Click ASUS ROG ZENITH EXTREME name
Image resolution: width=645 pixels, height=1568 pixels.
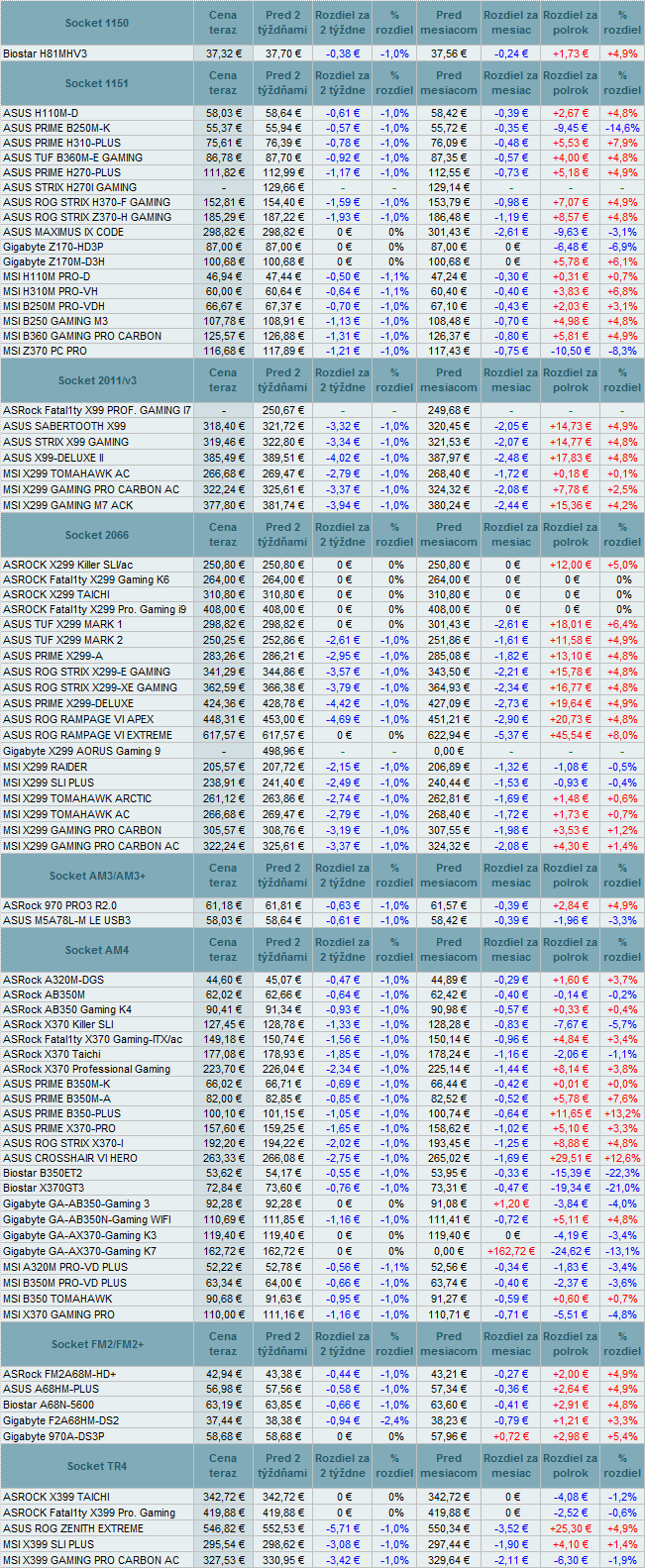73,1528
